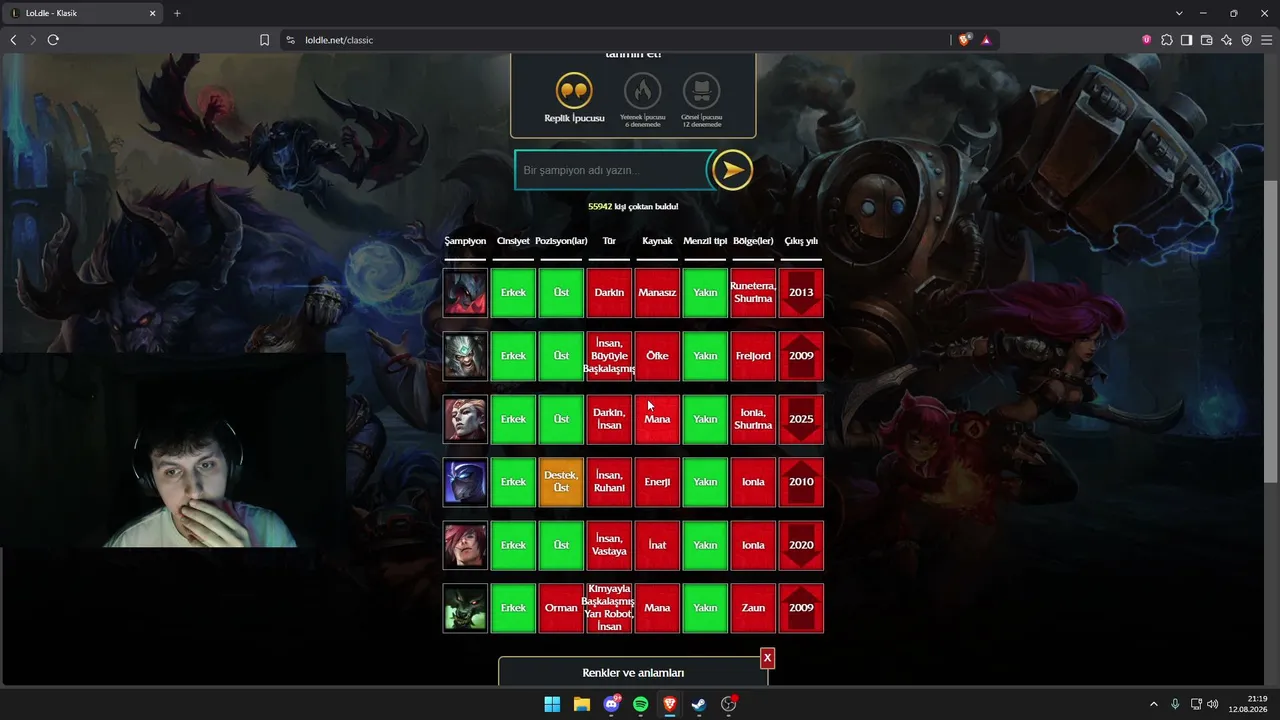1280x720 pixels.
Task: Click the microphone tray icon
Action: click(x=1175, y=704)
